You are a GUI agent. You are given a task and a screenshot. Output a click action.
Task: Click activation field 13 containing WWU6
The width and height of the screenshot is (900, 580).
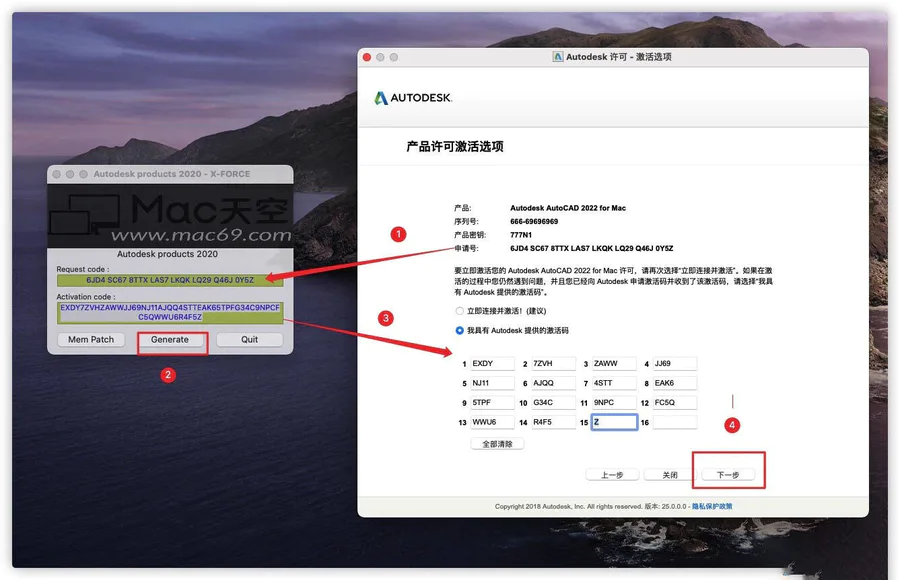click(492, 423)
